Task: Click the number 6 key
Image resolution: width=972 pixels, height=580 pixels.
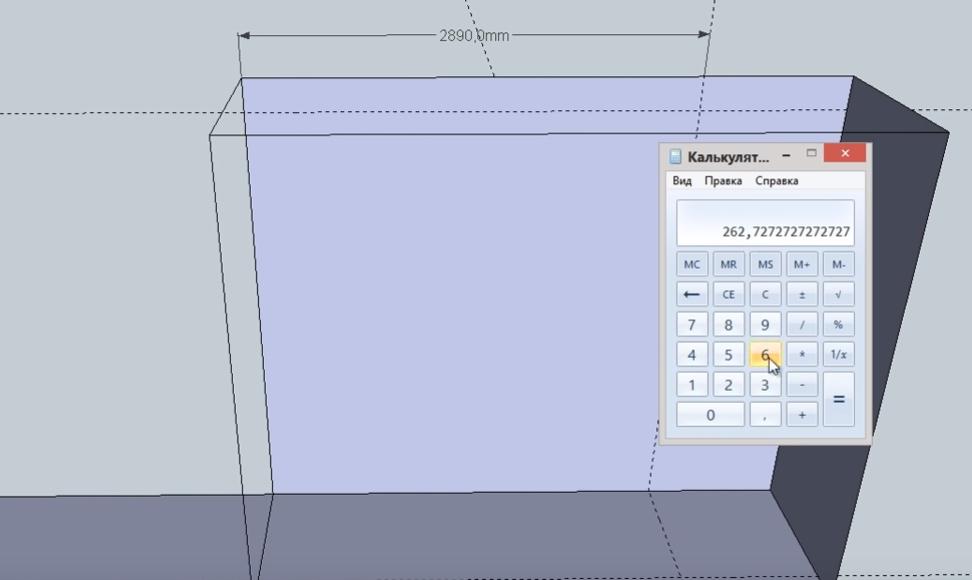Action: [x=765, y=354]
